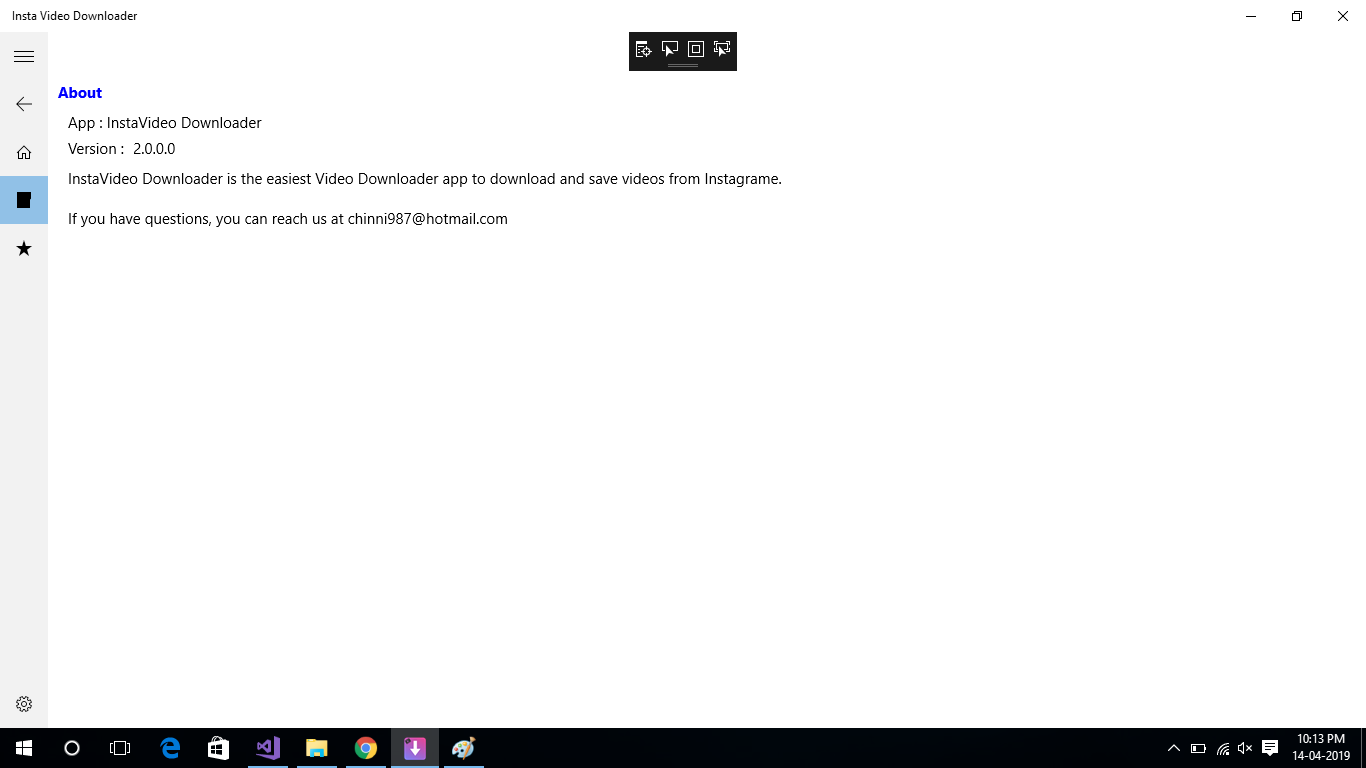Toggle track focused element debug icon

(x=722, y=49)
